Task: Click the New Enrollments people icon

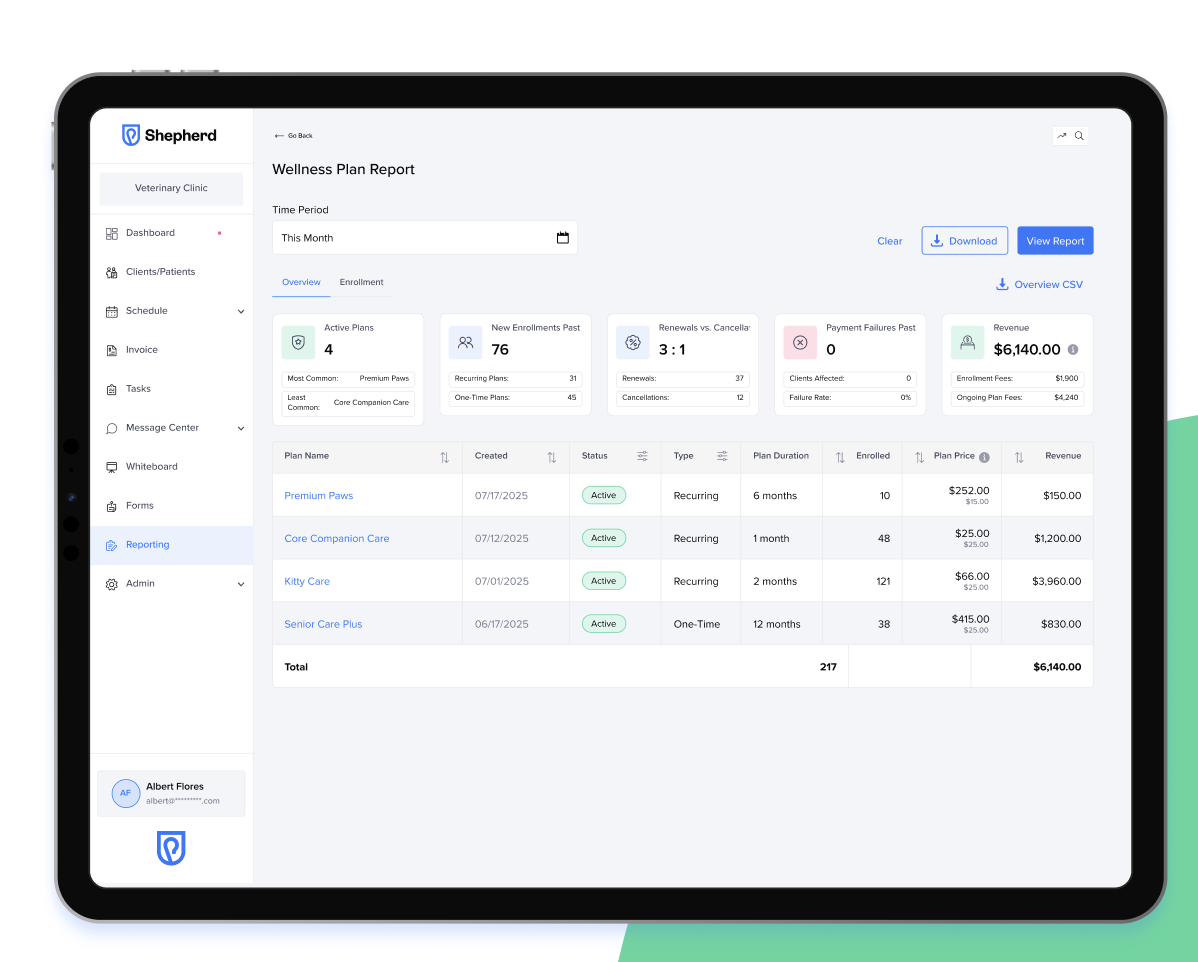Action: 465,342
